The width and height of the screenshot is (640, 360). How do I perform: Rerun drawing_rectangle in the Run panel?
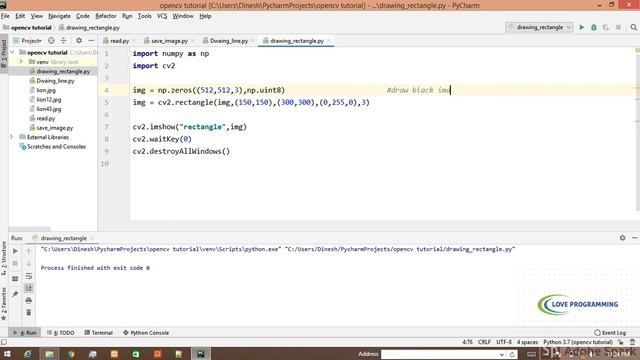pos(15,251)
